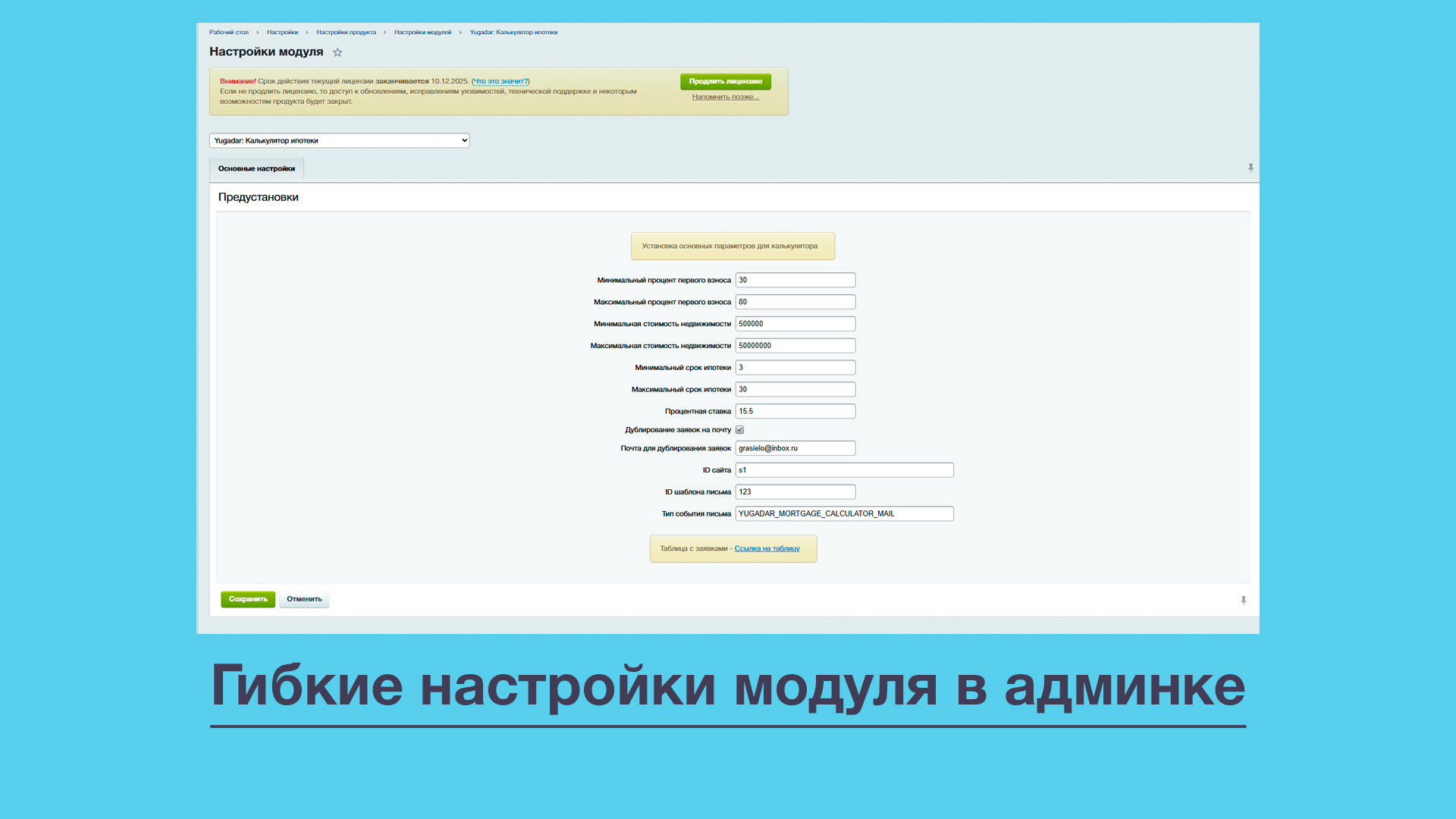Go to Настройки модулей breadcrumb link
Viewport: 1456px width, 819px height.
coord(422,32)
